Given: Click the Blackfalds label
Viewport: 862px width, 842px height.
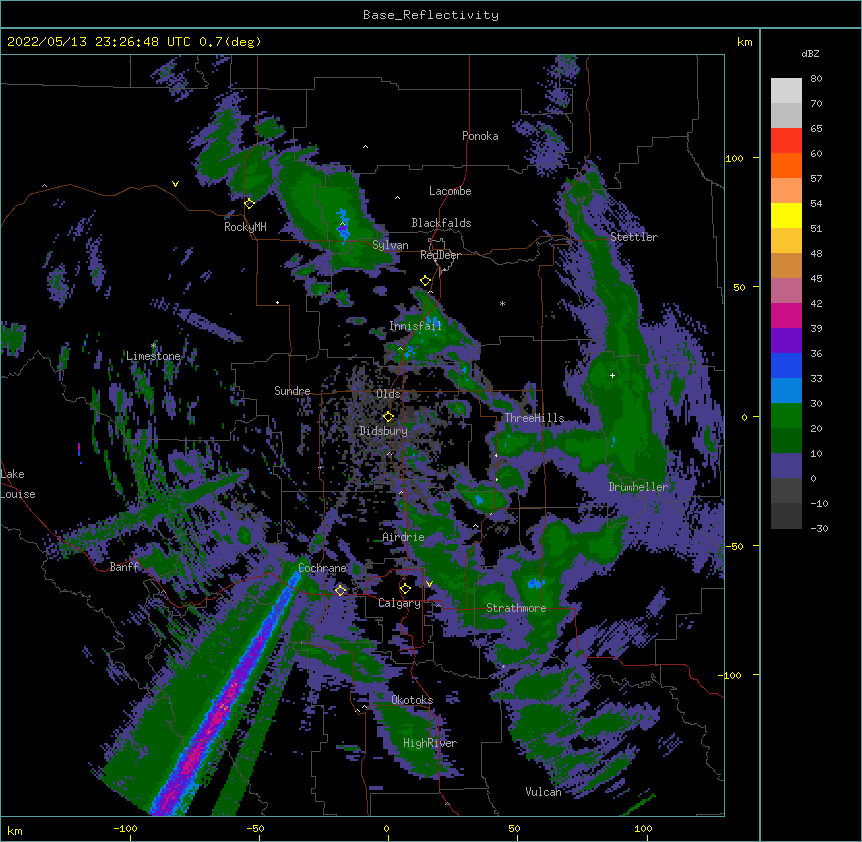Looking at the screenshot, I should 441,223.
